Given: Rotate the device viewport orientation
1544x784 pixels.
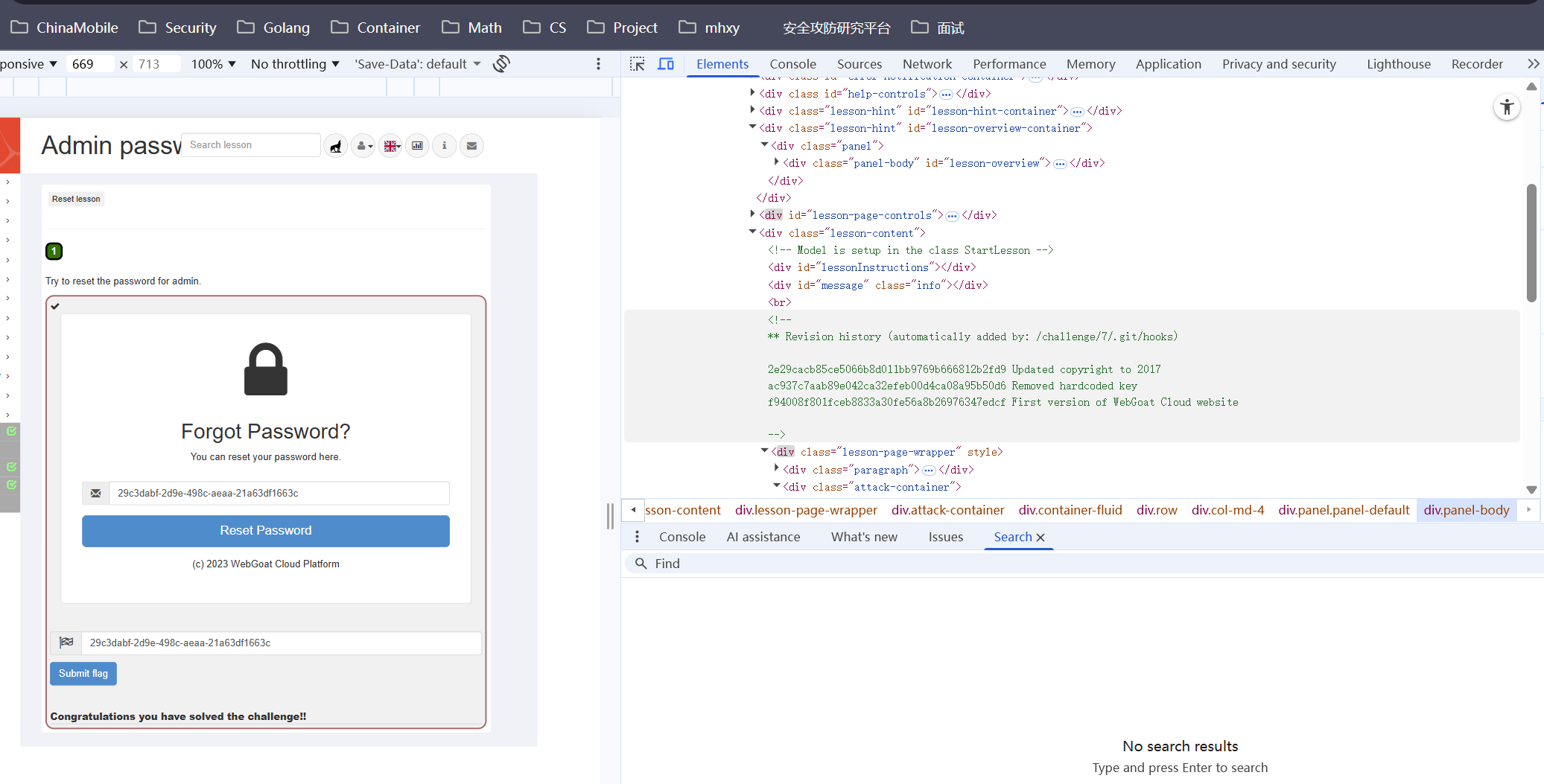Looking at the screenshot, I should click(x=501, y=64).
